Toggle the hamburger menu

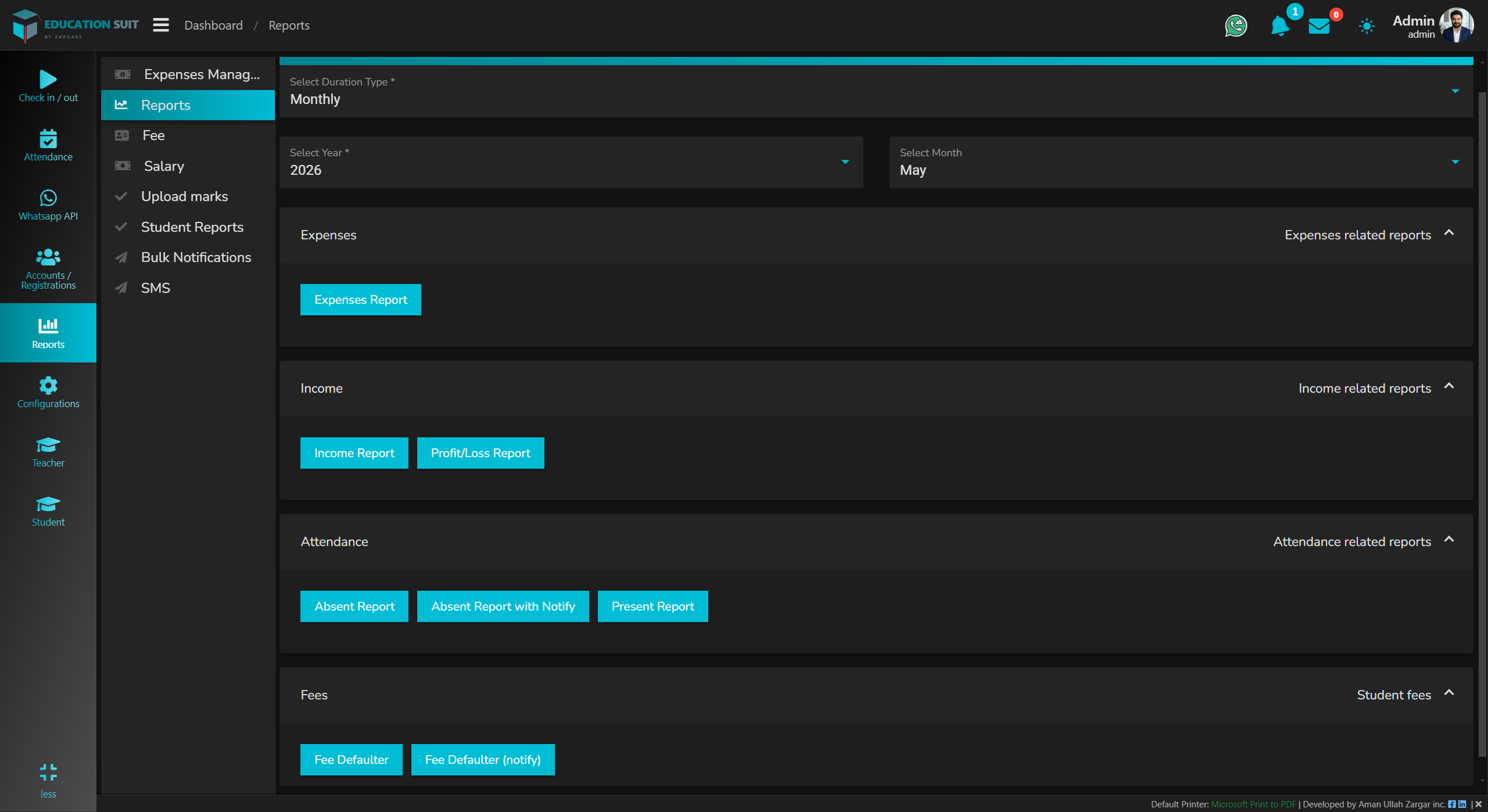(x=161, y=25)
